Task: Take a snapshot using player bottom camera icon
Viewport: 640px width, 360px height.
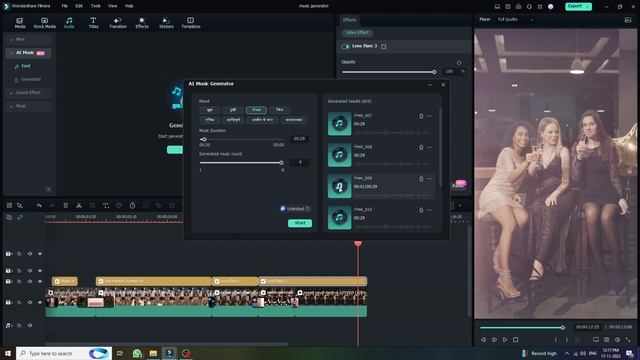Action: tap(607, 340)
